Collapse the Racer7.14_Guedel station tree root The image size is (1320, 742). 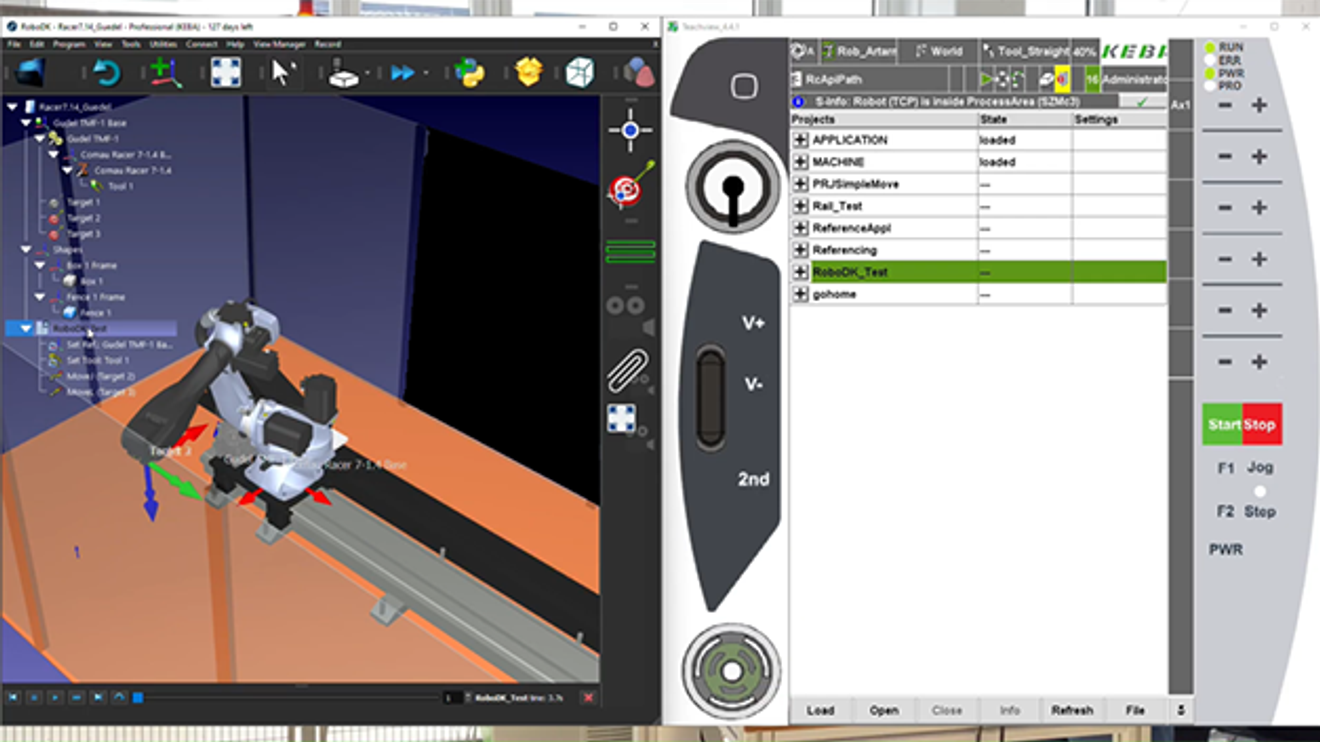12,106
